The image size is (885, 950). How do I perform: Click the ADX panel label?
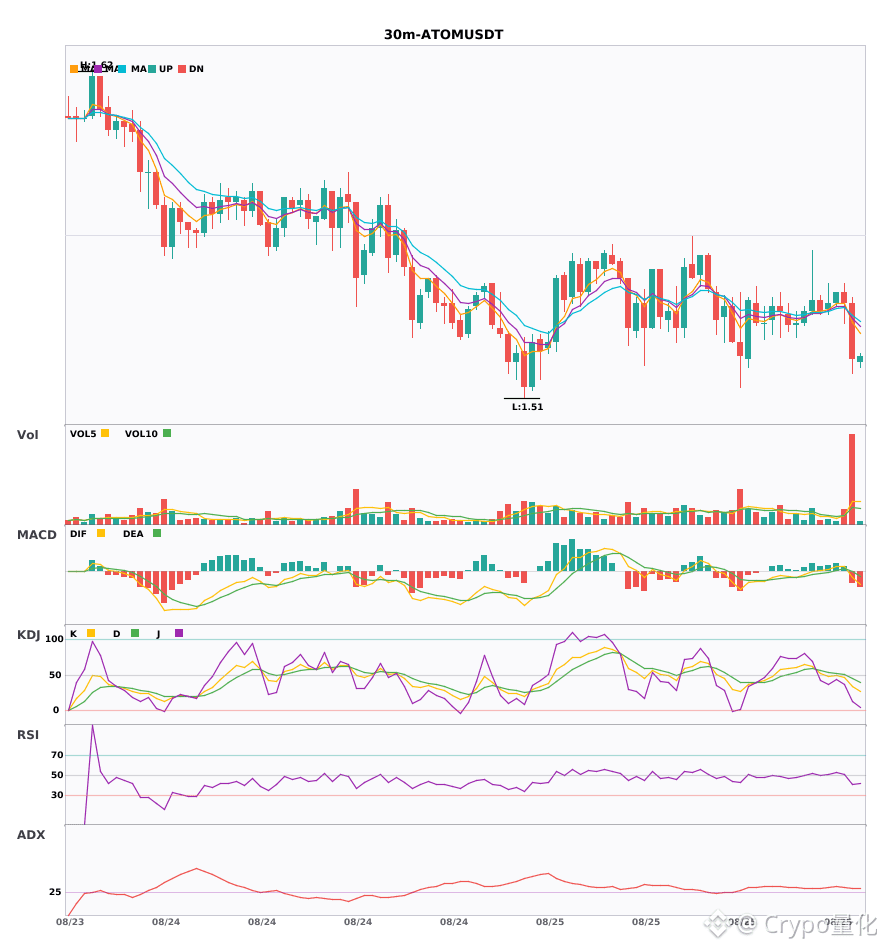coord(31,835)
